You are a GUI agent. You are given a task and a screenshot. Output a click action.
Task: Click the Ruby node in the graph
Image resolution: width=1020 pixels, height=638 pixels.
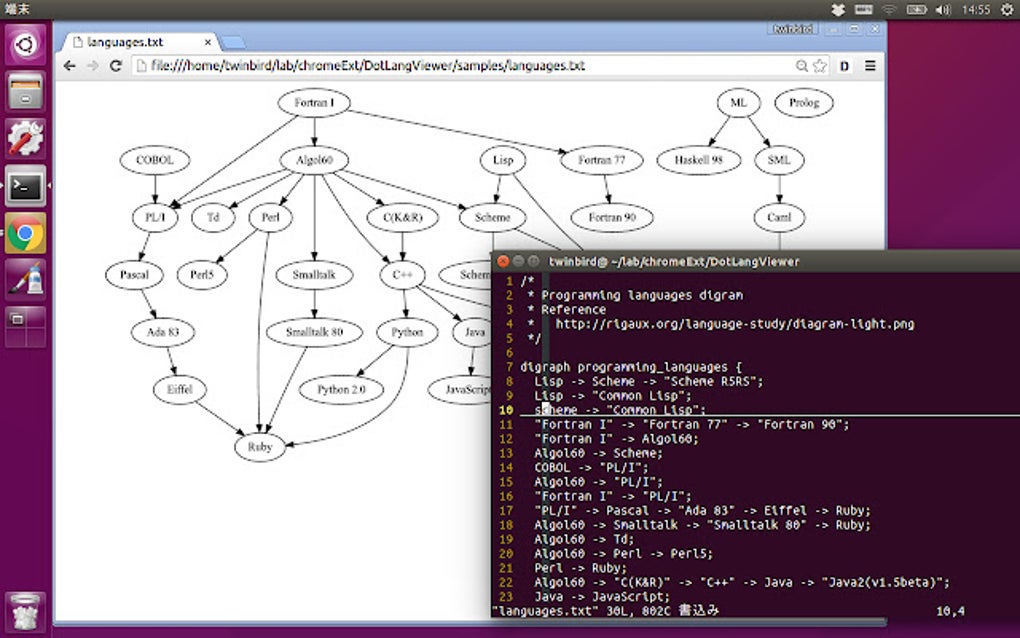260,447
